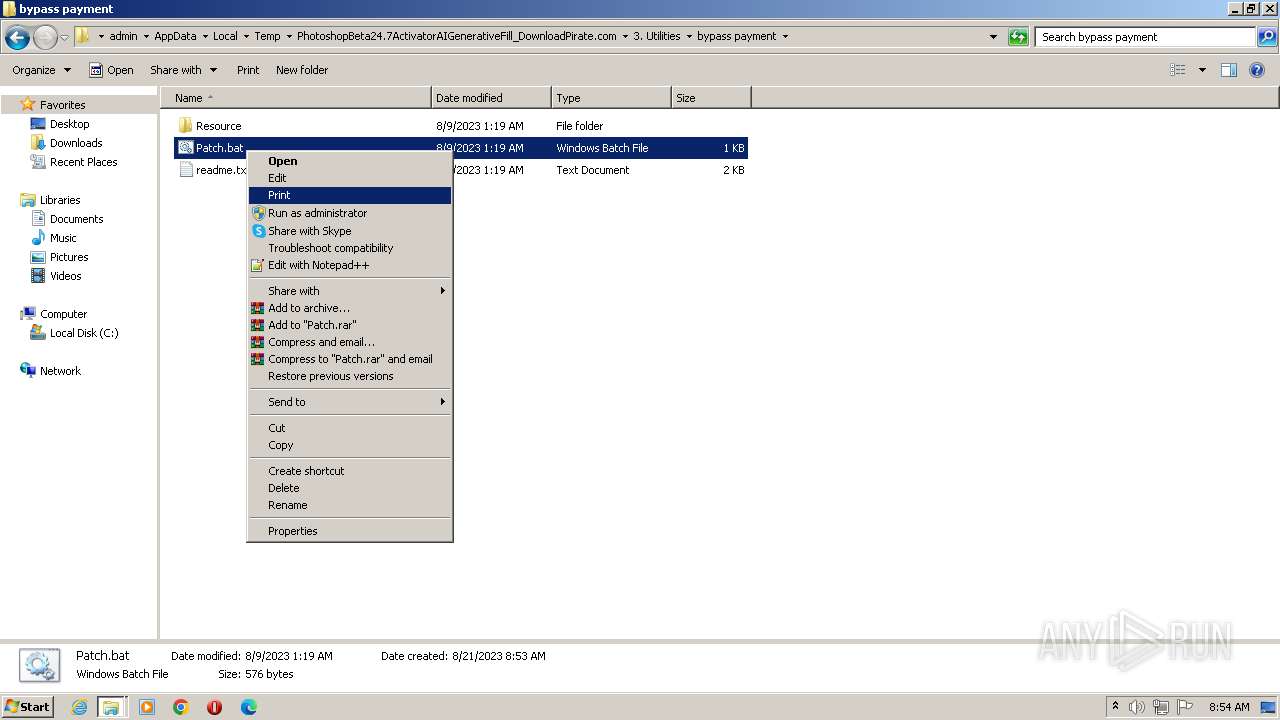This screenshot has height=720, width=1280.
Task: Show hidden tray icons arrow
Action: (1116, 706)
